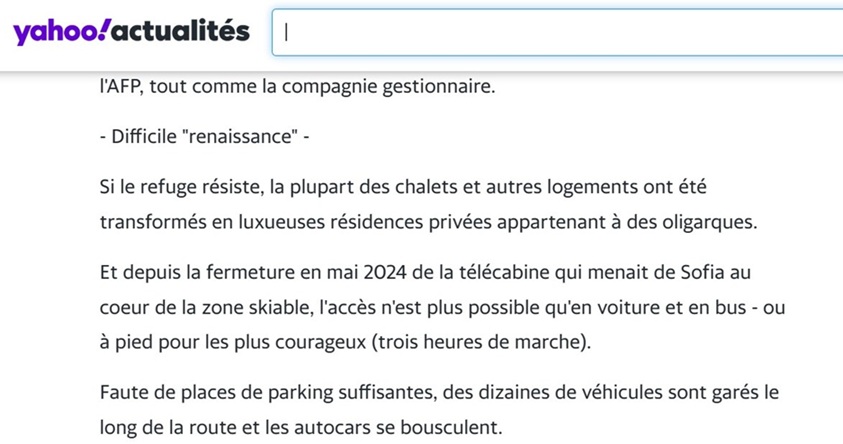This screenshot has height=444, width=843.
Task: Click the word "AFP" in the first line
Action: 123,86
